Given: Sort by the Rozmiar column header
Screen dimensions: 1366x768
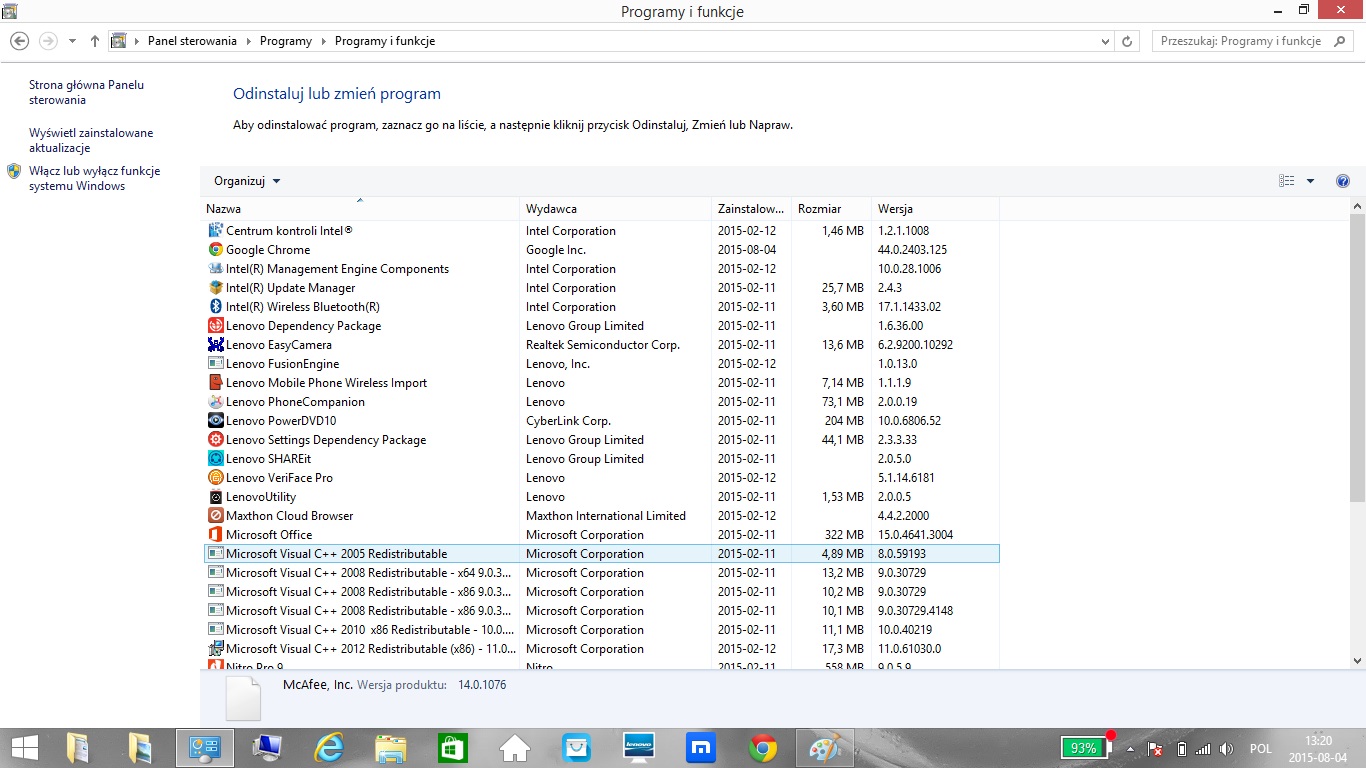Looking at the screenshot, I should [831, 209].
